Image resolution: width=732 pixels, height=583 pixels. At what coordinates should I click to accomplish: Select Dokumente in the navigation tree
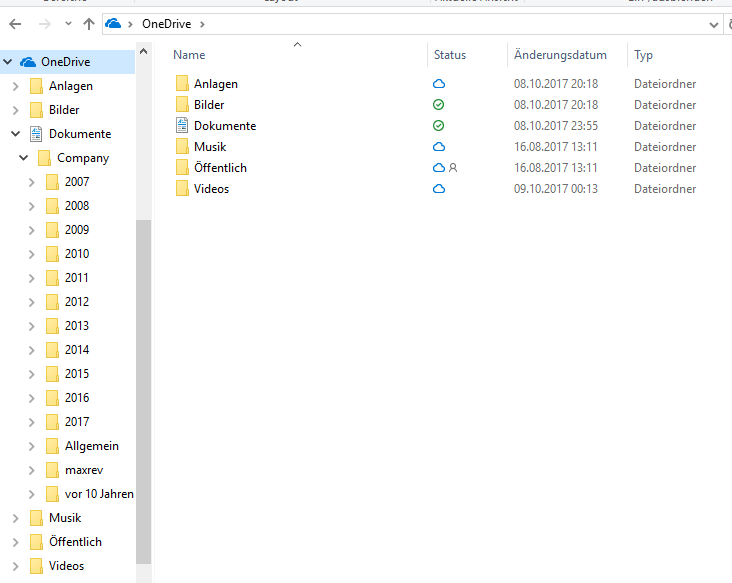click(80, 134)
